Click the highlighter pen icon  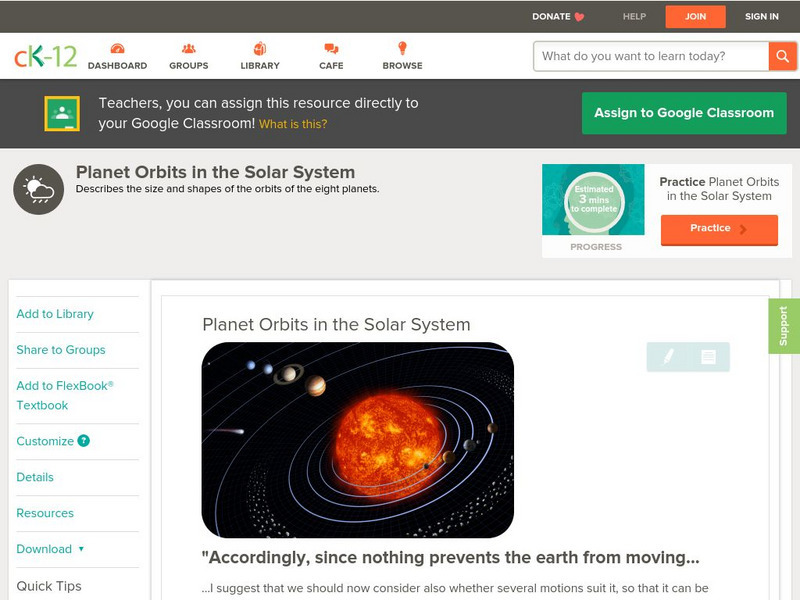click(668, 356)
